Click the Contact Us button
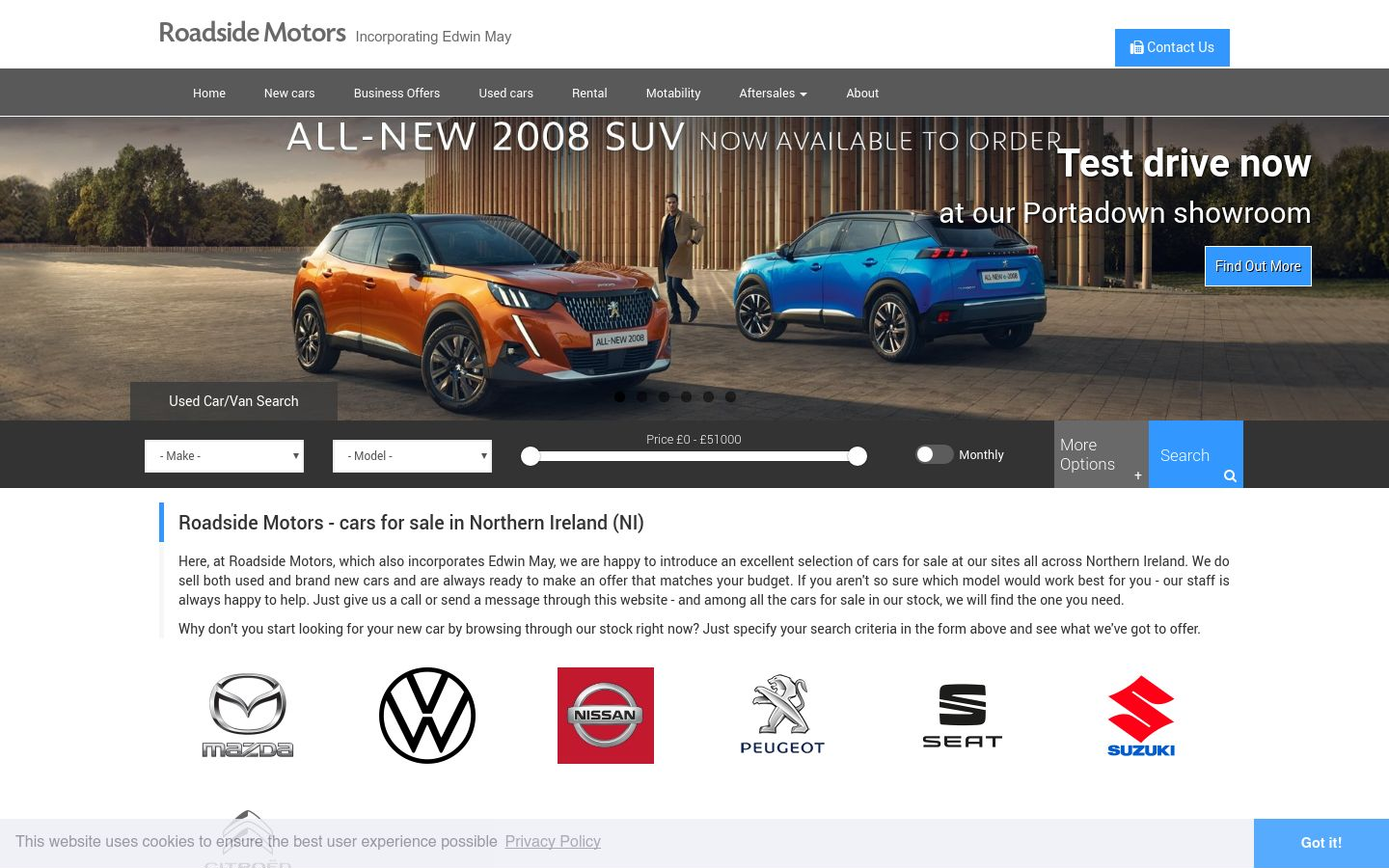The height and width of the screenshot is (868, 1389). (x=1172, y=47)
